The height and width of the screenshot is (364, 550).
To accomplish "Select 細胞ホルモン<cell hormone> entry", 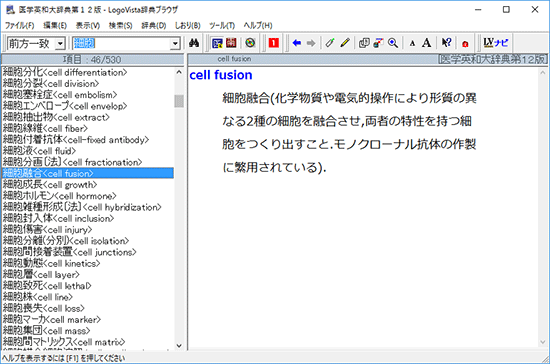I will tap(59, 196).
